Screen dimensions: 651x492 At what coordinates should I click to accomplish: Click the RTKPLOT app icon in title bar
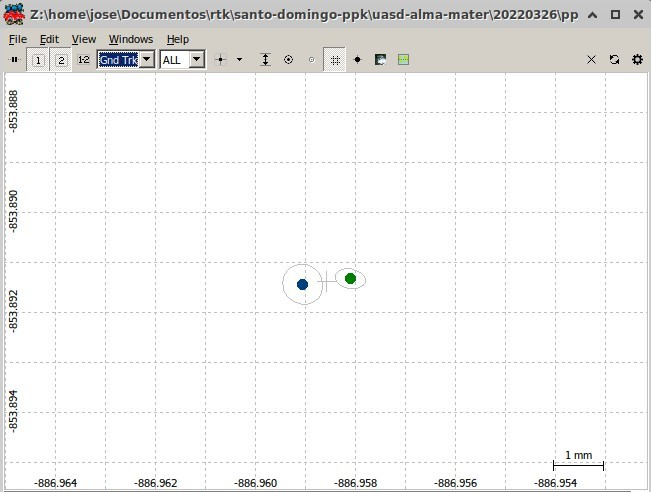(x=14, y=14)
